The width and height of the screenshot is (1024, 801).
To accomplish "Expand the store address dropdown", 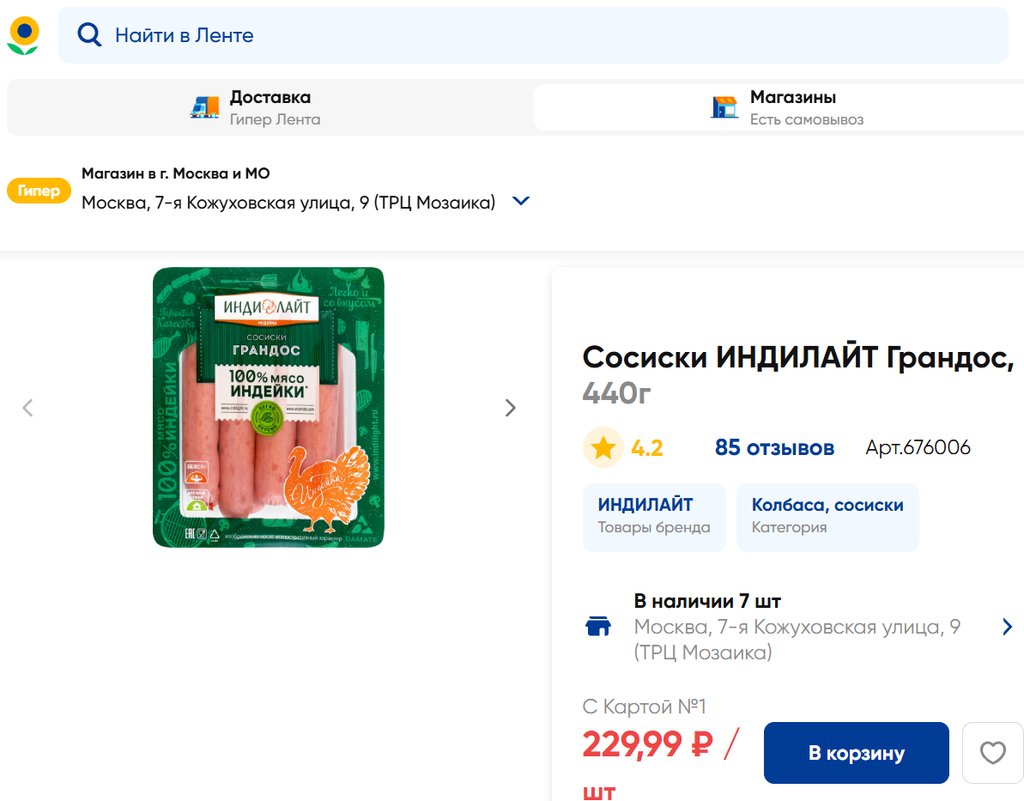I will (520, 201).
